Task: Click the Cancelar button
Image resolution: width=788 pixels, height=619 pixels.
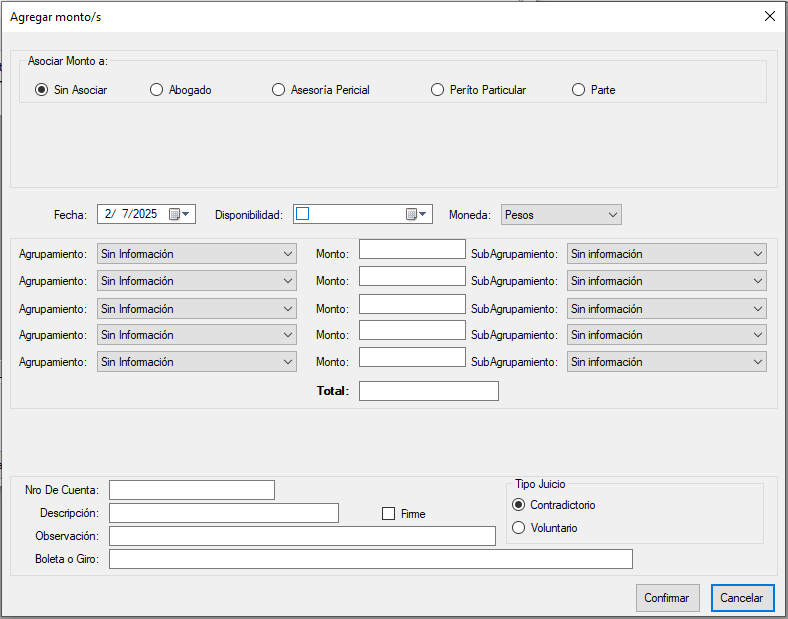Action: (x=742, y=598)
